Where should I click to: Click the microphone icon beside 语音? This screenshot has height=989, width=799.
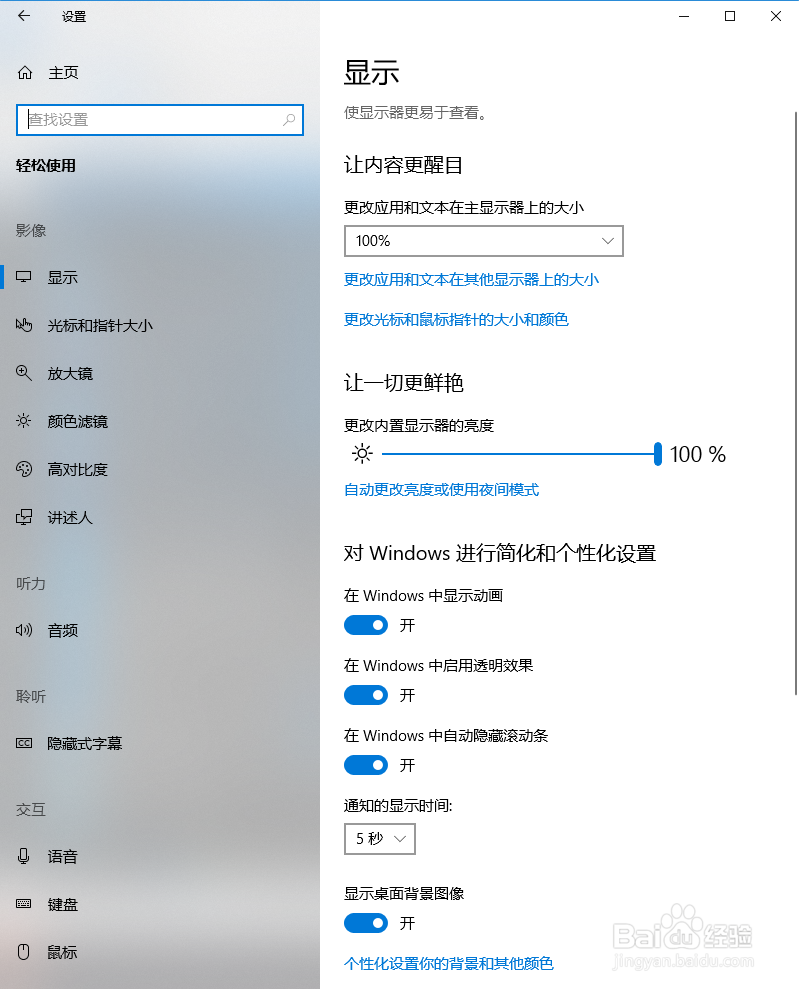(x=24, y=856)
